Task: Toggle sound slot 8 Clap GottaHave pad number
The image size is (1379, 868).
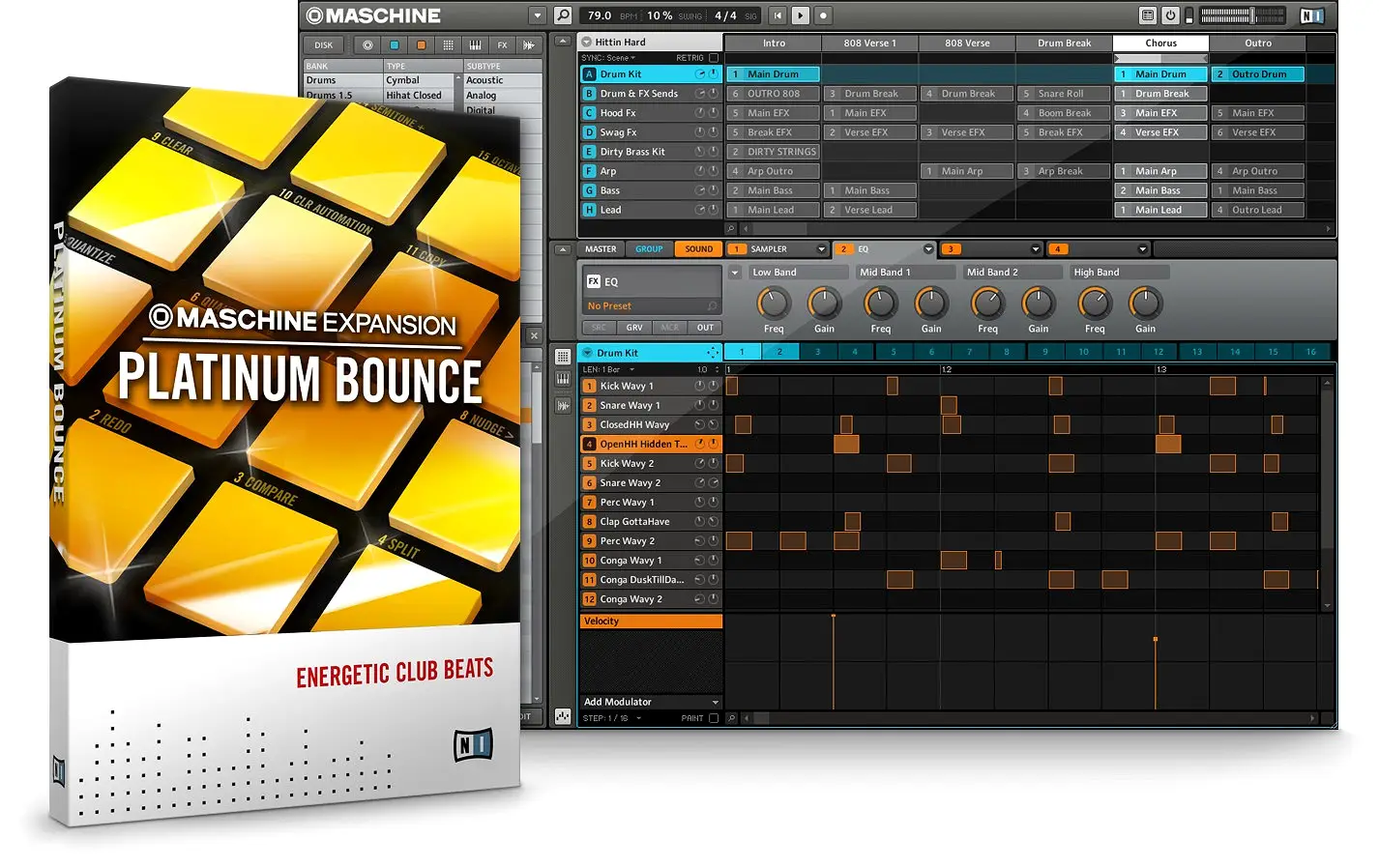Action: (589, 521)
